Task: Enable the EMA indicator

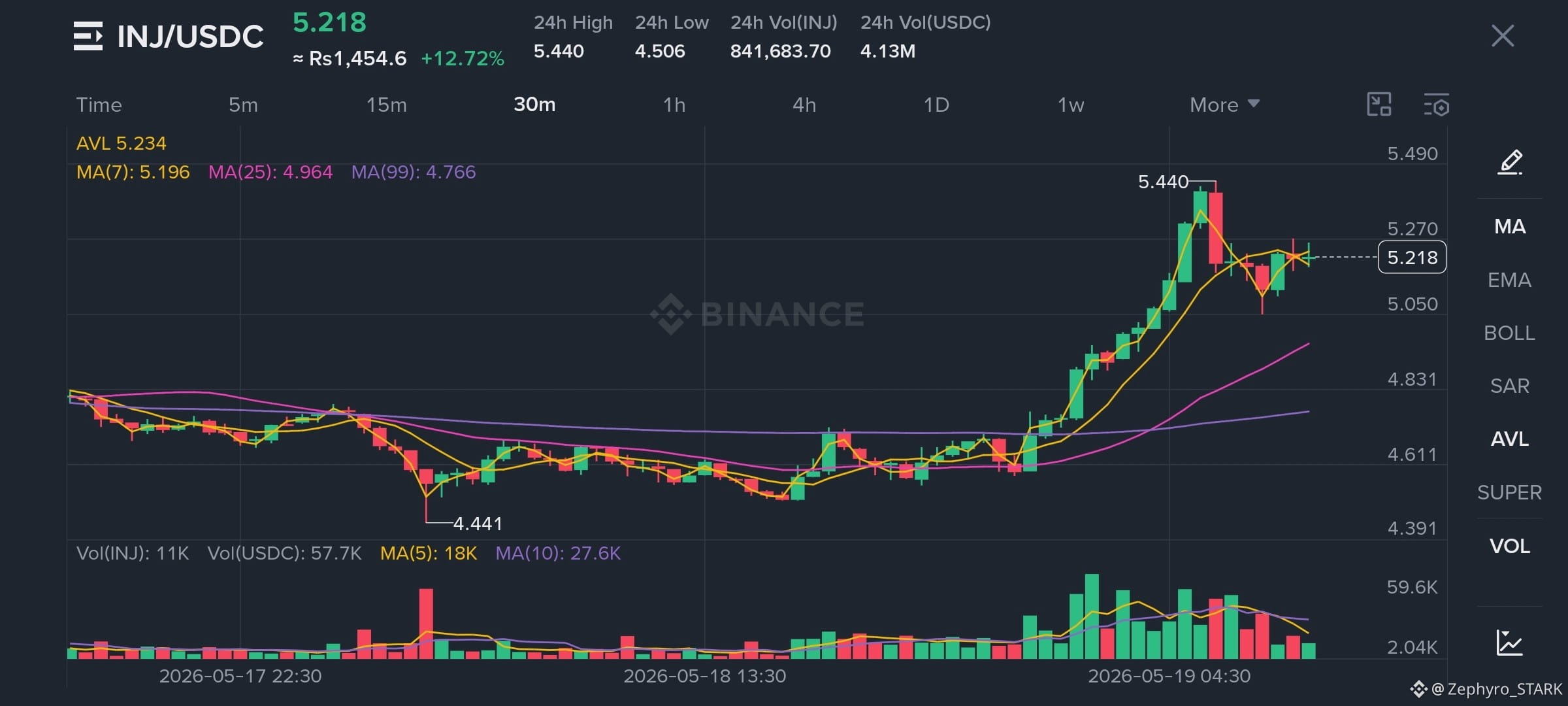Action: point(1509,280)
